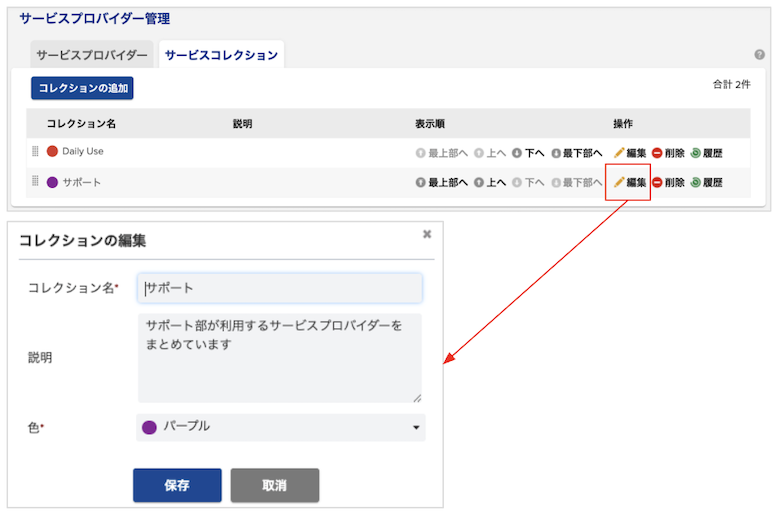This screenshot has height=514, width=779.
Task: Delete the Daily Use collection
Action: [x=668, y=153]
